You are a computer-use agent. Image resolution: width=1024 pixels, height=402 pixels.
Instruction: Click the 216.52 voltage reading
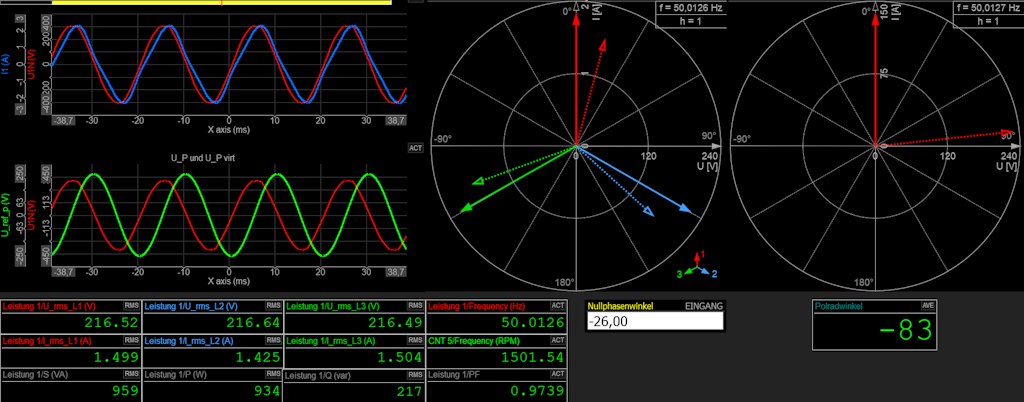pos(111,322)
